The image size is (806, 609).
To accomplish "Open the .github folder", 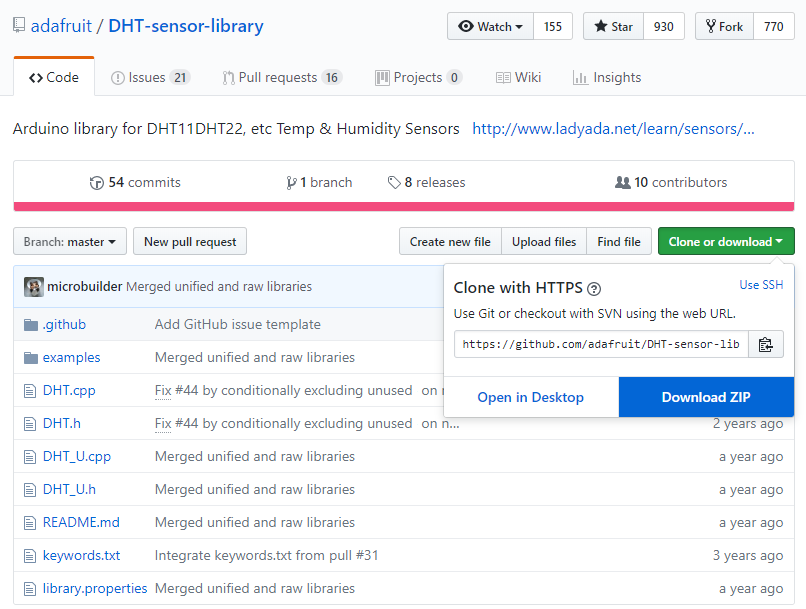I will click(64, 324).
